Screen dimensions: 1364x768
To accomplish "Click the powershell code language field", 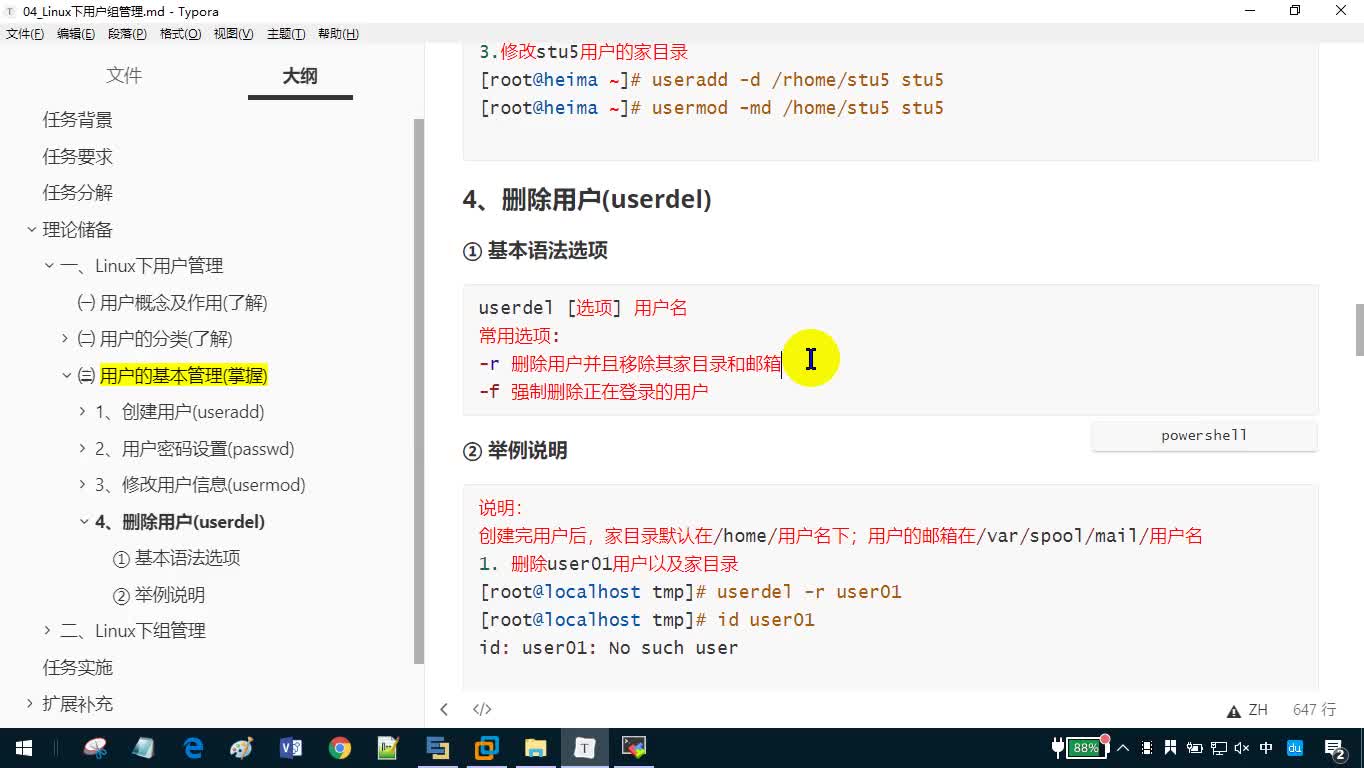I will coord(1204,436).
